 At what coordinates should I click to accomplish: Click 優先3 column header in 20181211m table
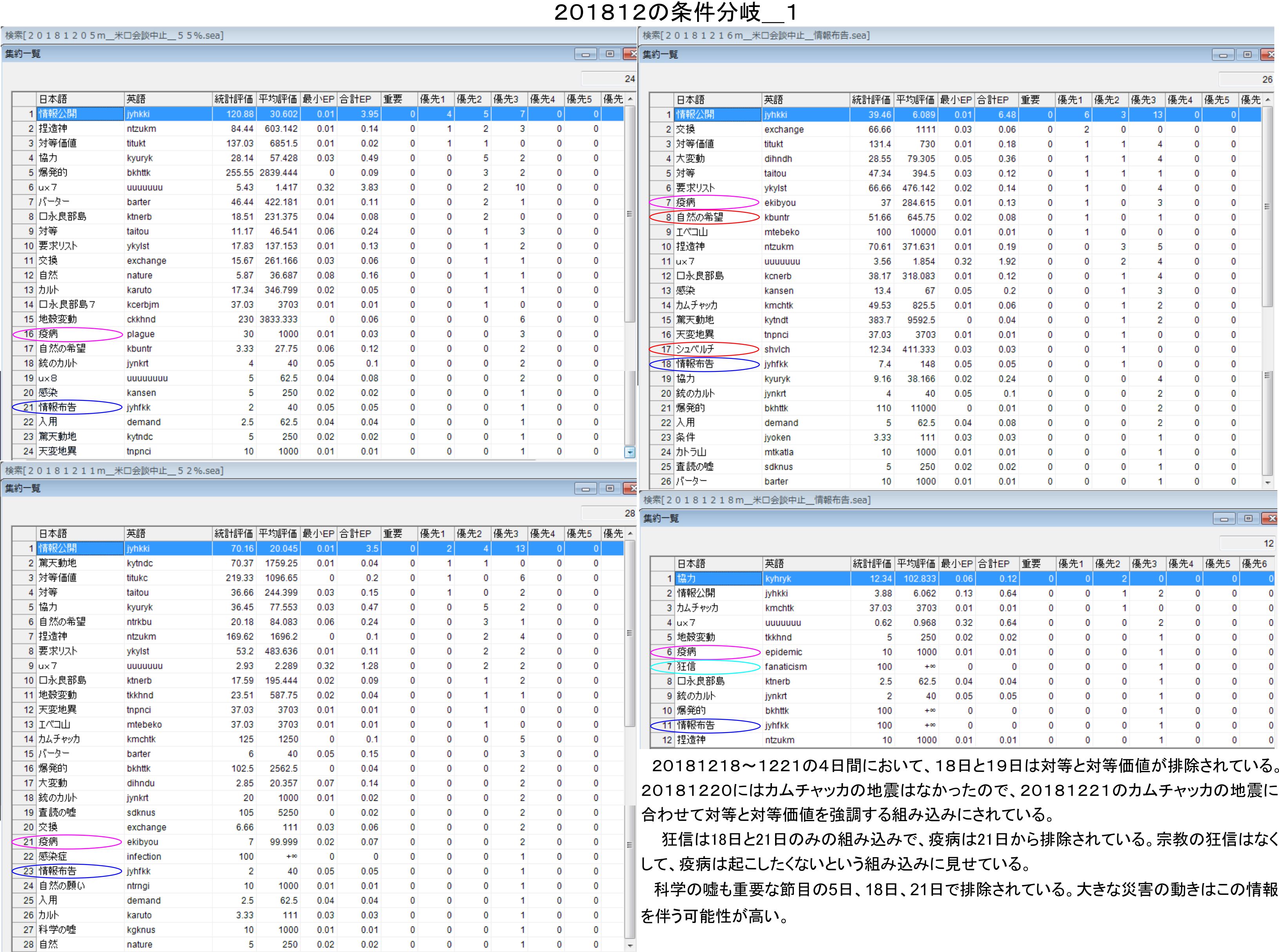point(505,534)
